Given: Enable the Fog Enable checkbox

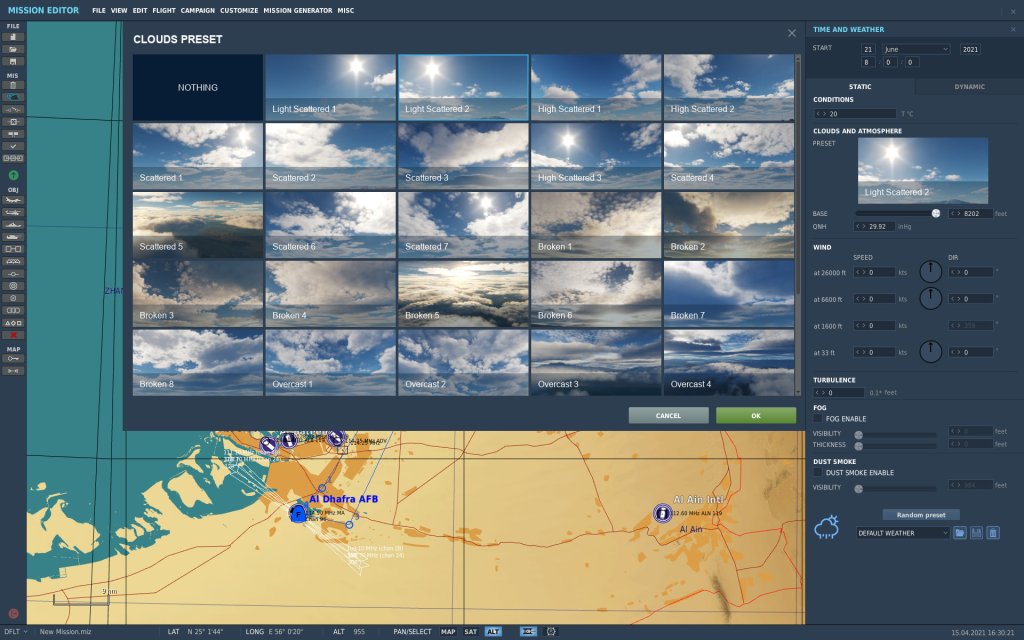Looking at the screenshot, I should click(x=818, y=419).
